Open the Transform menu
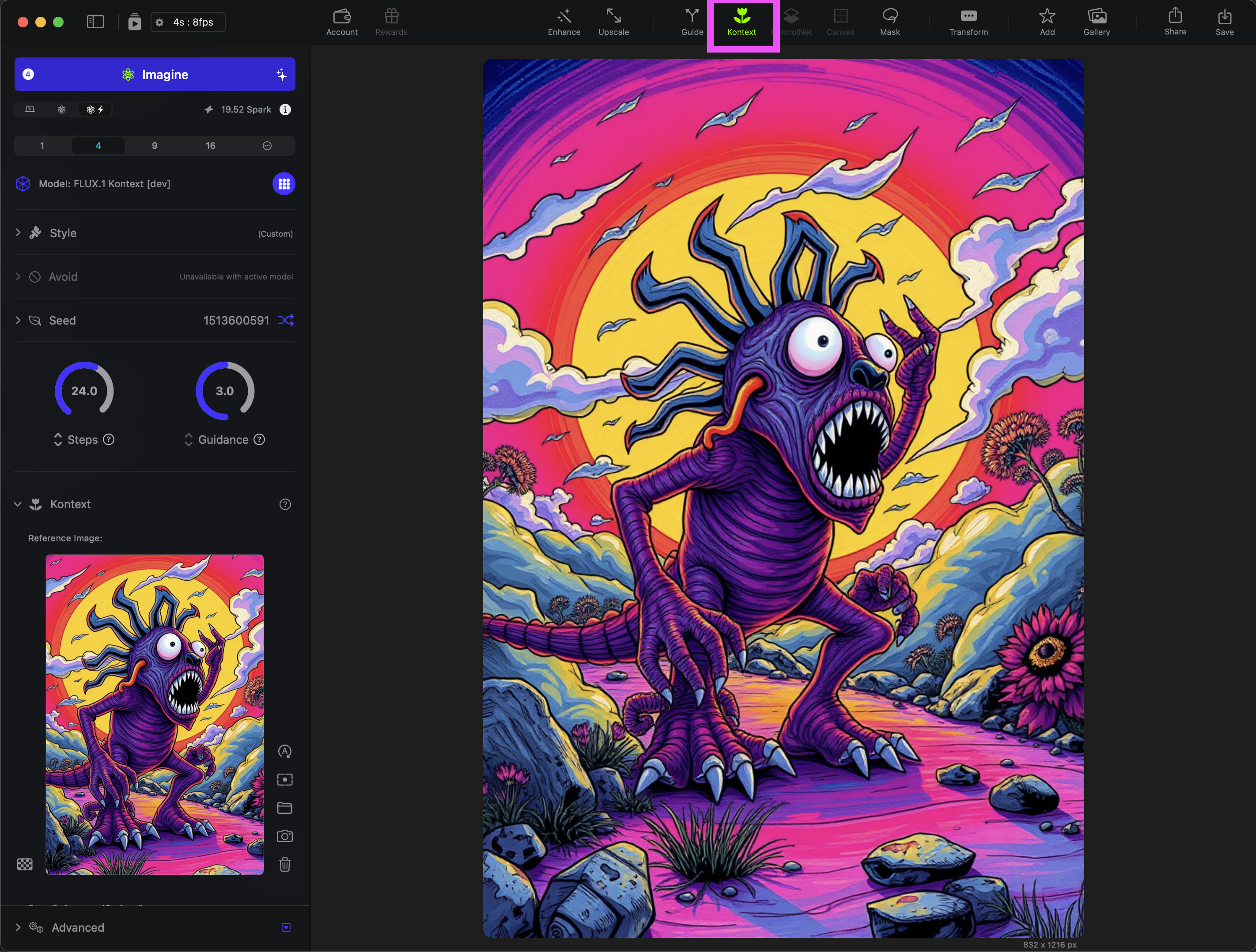1256x952 pixels. point(968,22)
